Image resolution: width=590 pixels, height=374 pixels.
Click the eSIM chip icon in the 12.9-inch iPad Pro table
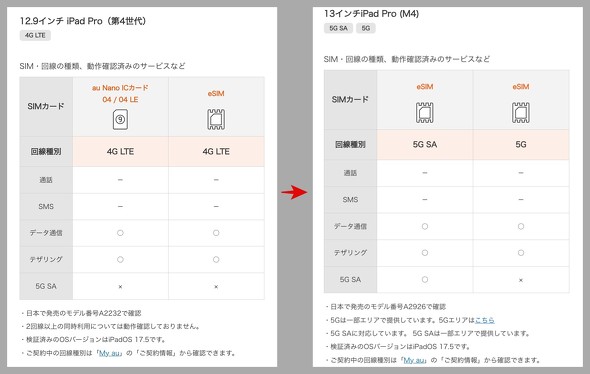click(216, 120)
